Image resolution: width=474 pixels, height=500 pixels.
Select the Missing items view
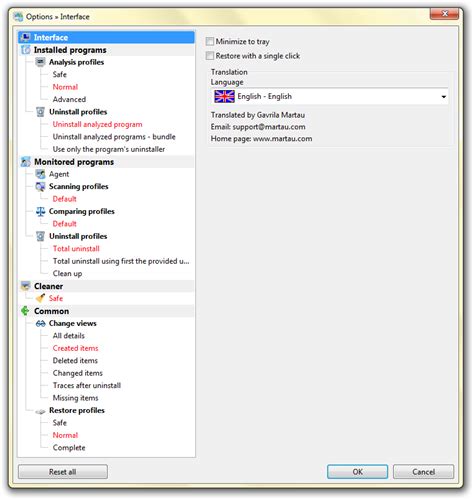75,398
